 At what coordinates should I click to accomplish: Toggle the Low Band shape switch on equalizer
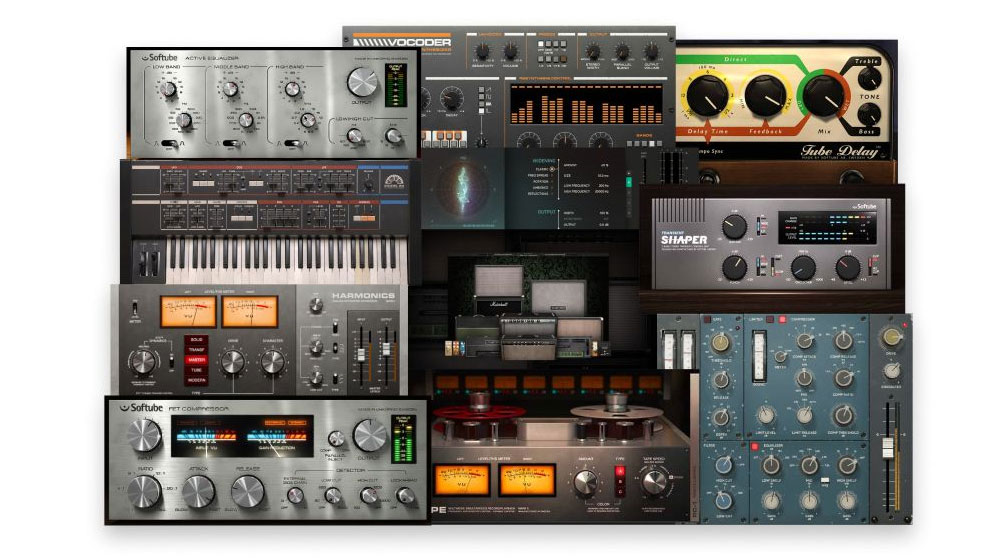(168, 144)
